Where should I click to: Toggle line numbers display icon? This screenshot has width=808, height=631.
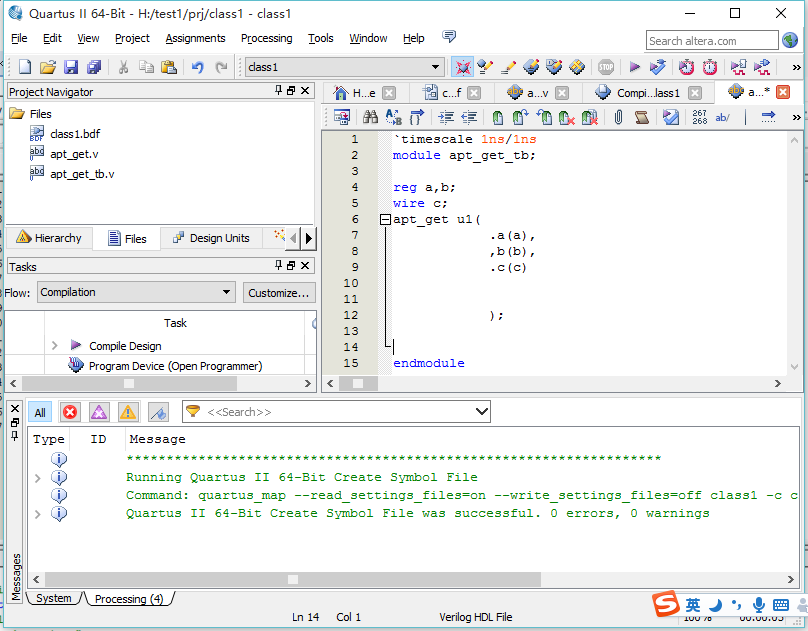(x=699, y=117)
